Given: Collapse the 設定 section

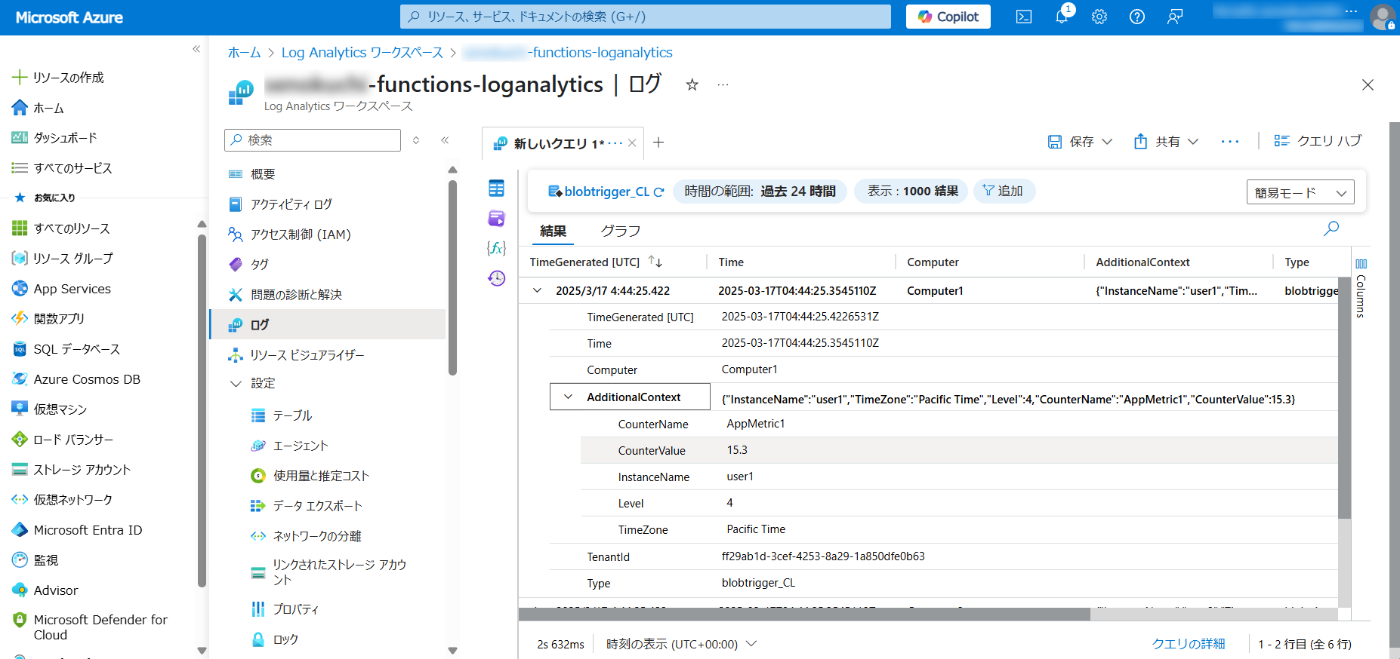Looking at the screenshot, I should 236,383.
